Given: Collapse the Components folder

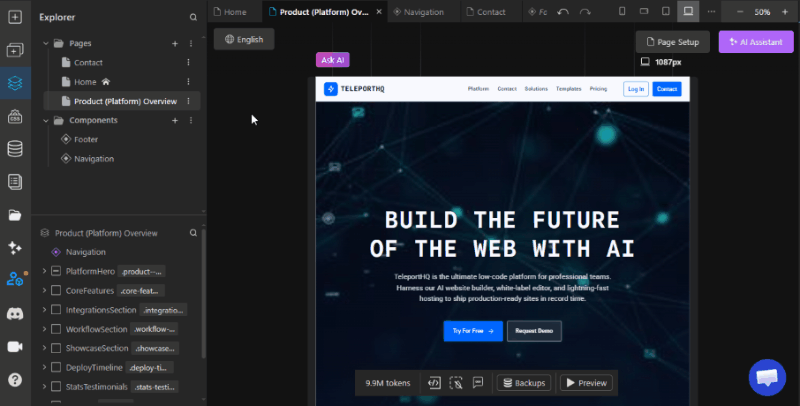Looking at the screenshot, I should tap(45, 120).
